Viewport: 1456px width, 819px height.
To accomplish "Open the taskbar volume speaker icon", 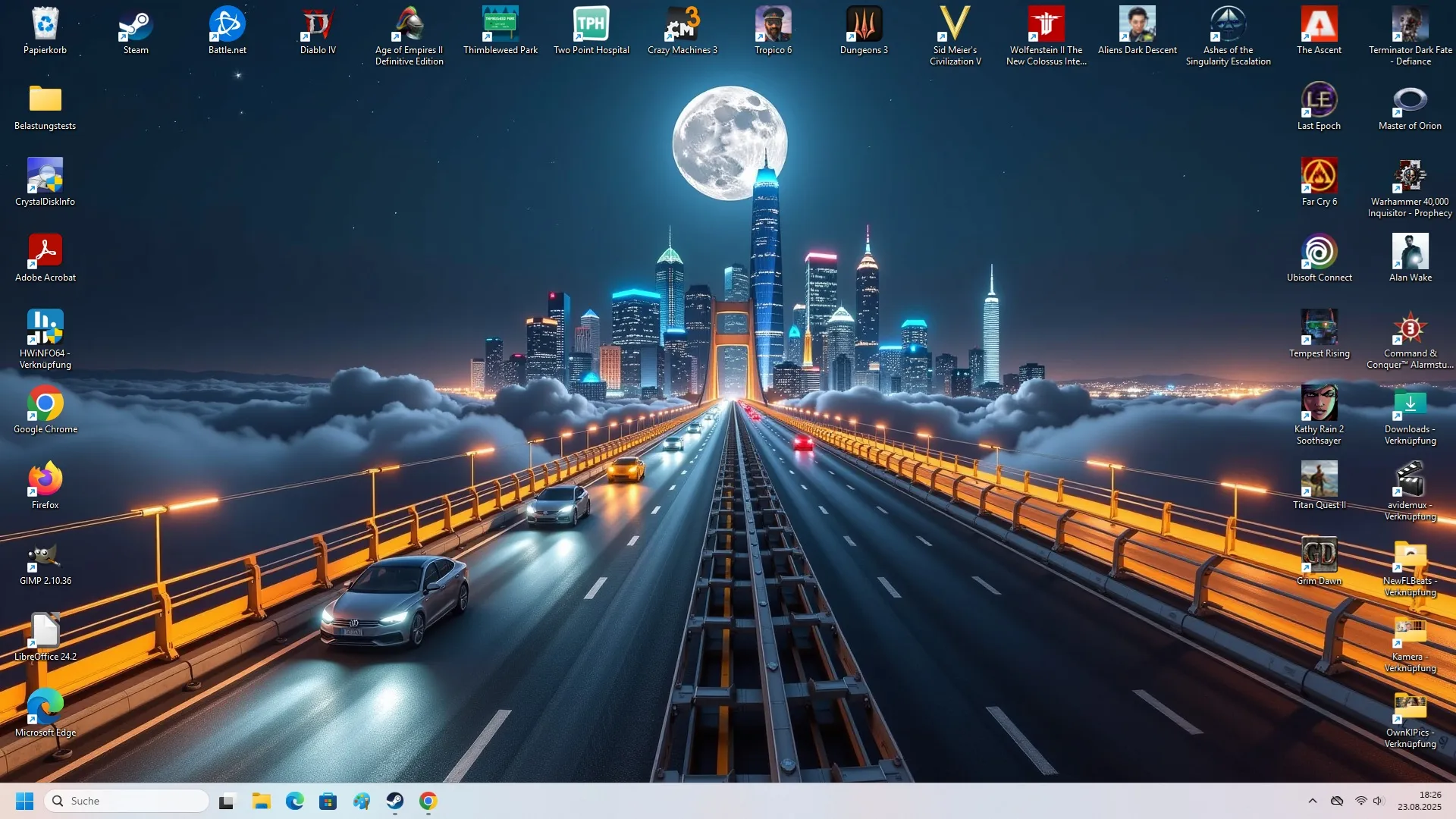I will point(1378,801).
